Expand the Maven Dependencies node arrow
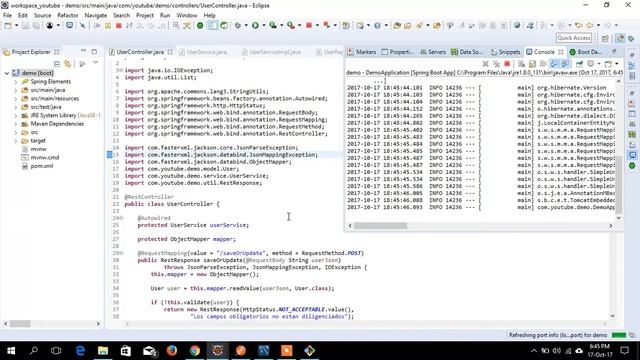 (16, 124)
